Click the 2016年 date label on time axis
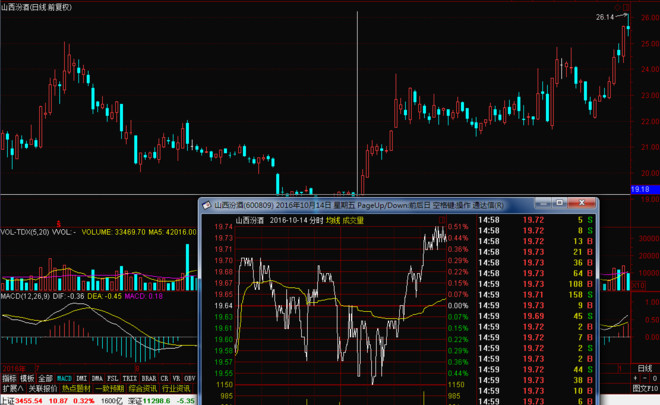The width and height of the screenshot is (660, 405). [14, 369]
